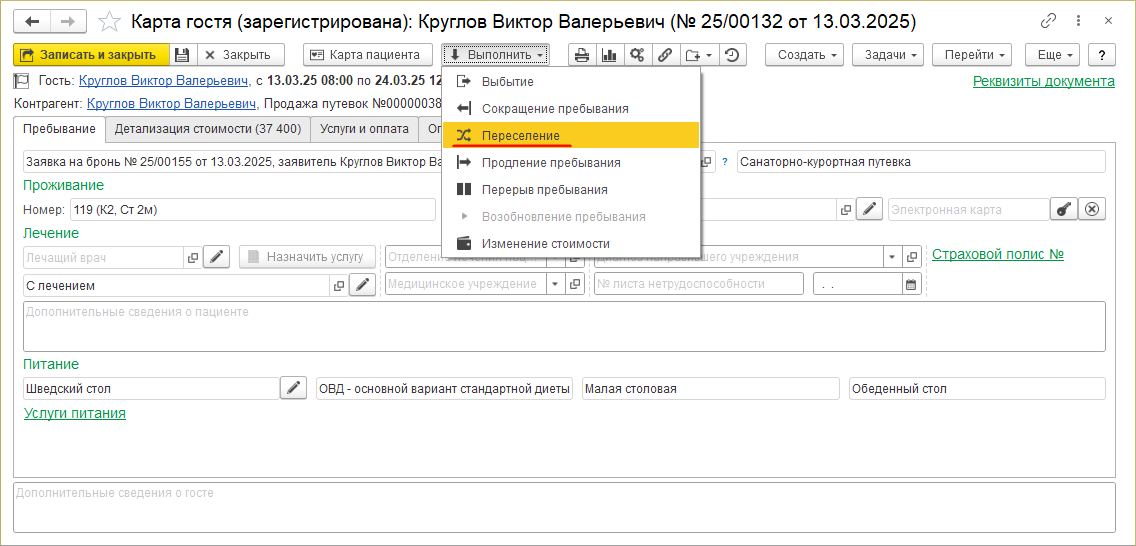Click pencil icon left of Электронная карта
This screenshot has width=1136, height=546.
click(x=869, y=209)
